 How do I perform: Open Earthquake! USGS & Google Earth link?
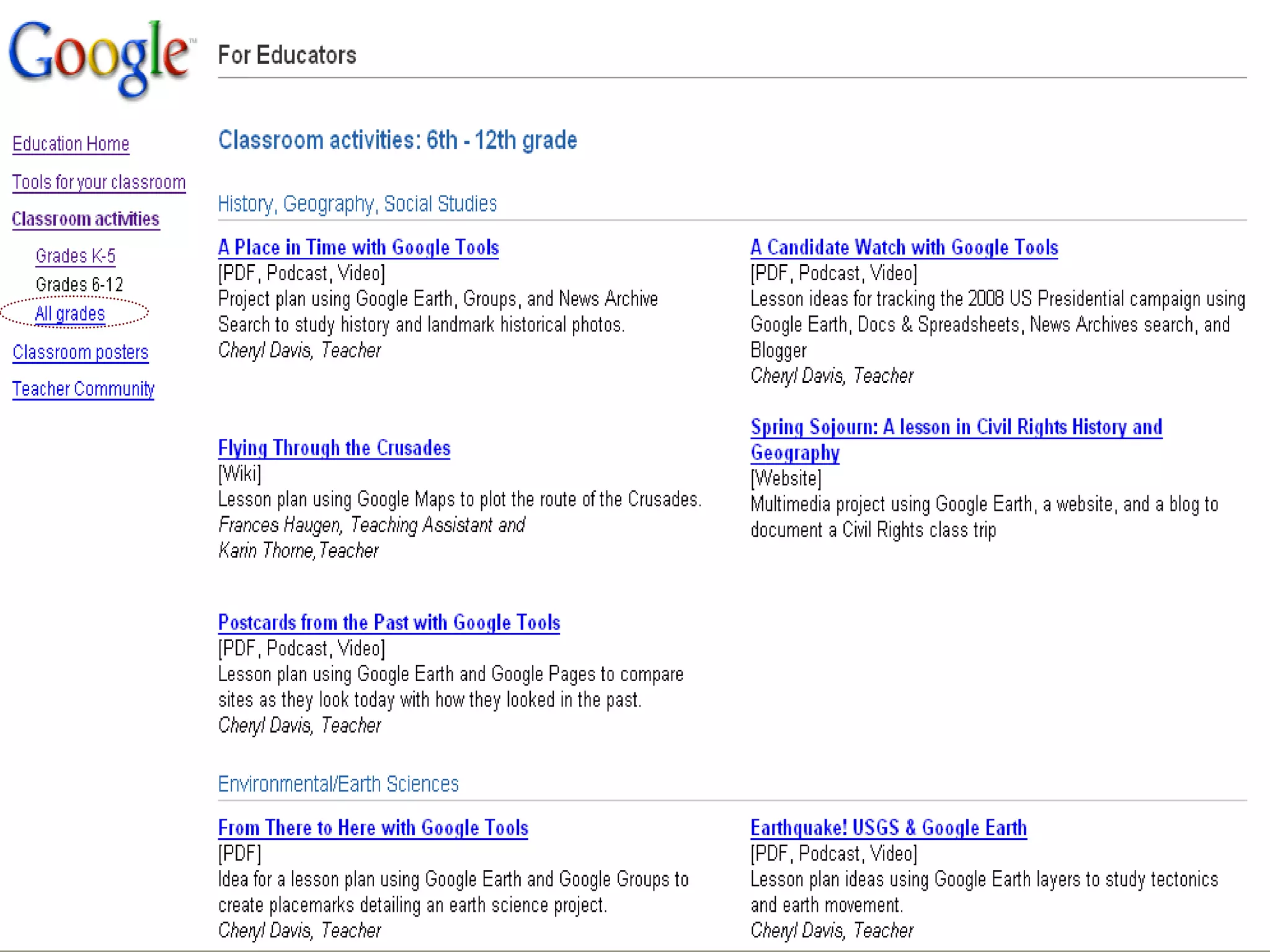[889, 827]
